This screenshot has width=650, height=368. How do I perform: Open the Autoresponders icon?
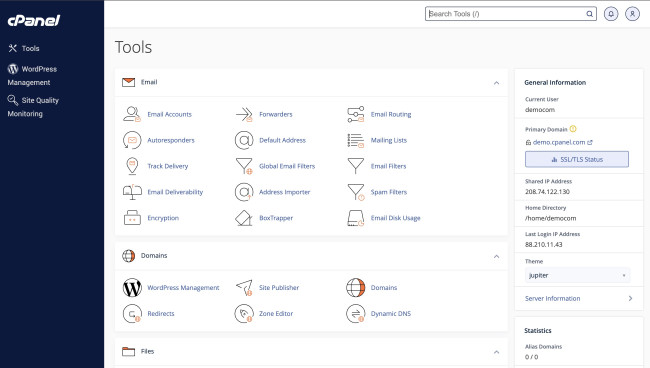coord(132,140)
